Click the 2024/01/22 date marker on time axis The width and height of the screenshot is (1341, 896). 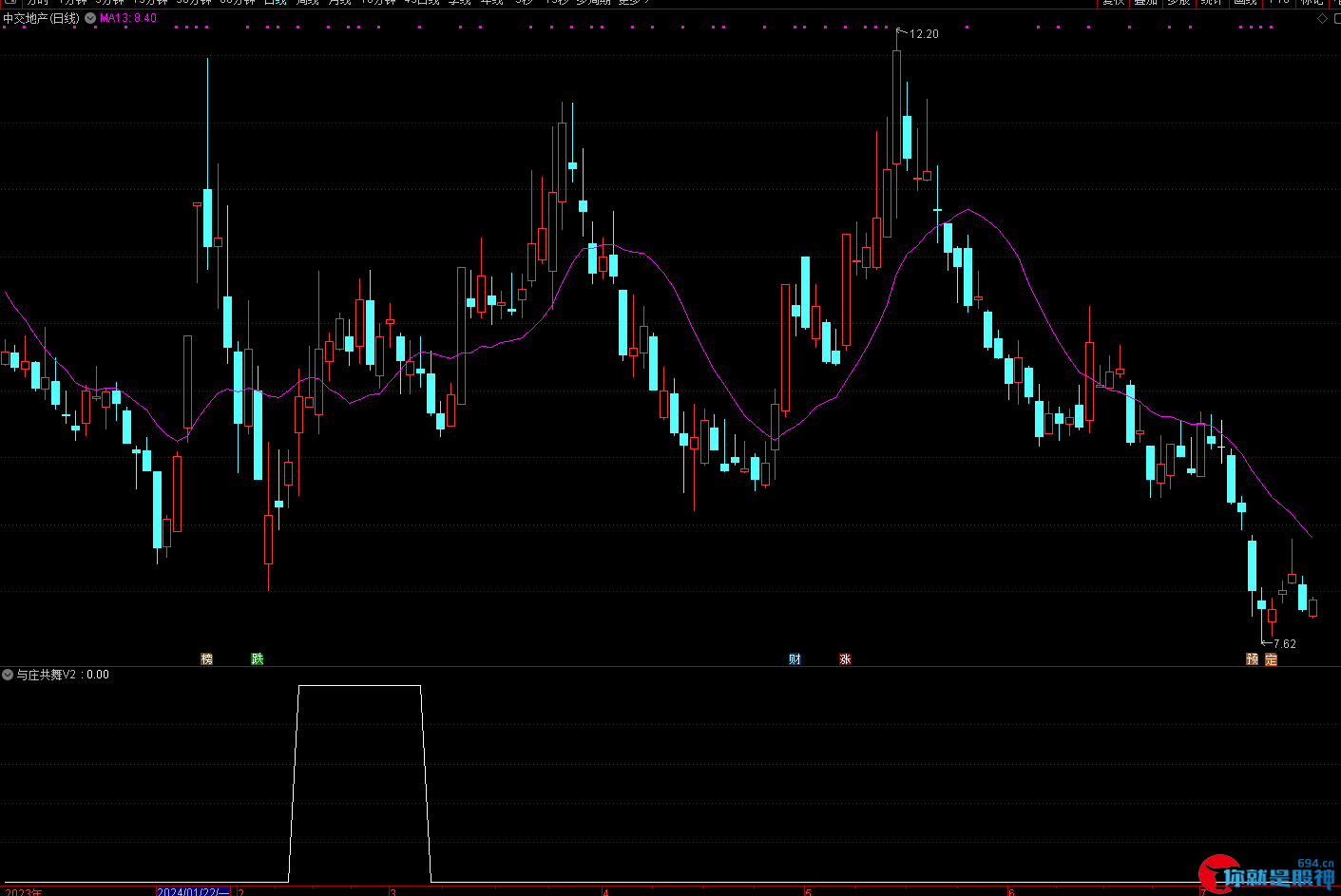[194, 891]
